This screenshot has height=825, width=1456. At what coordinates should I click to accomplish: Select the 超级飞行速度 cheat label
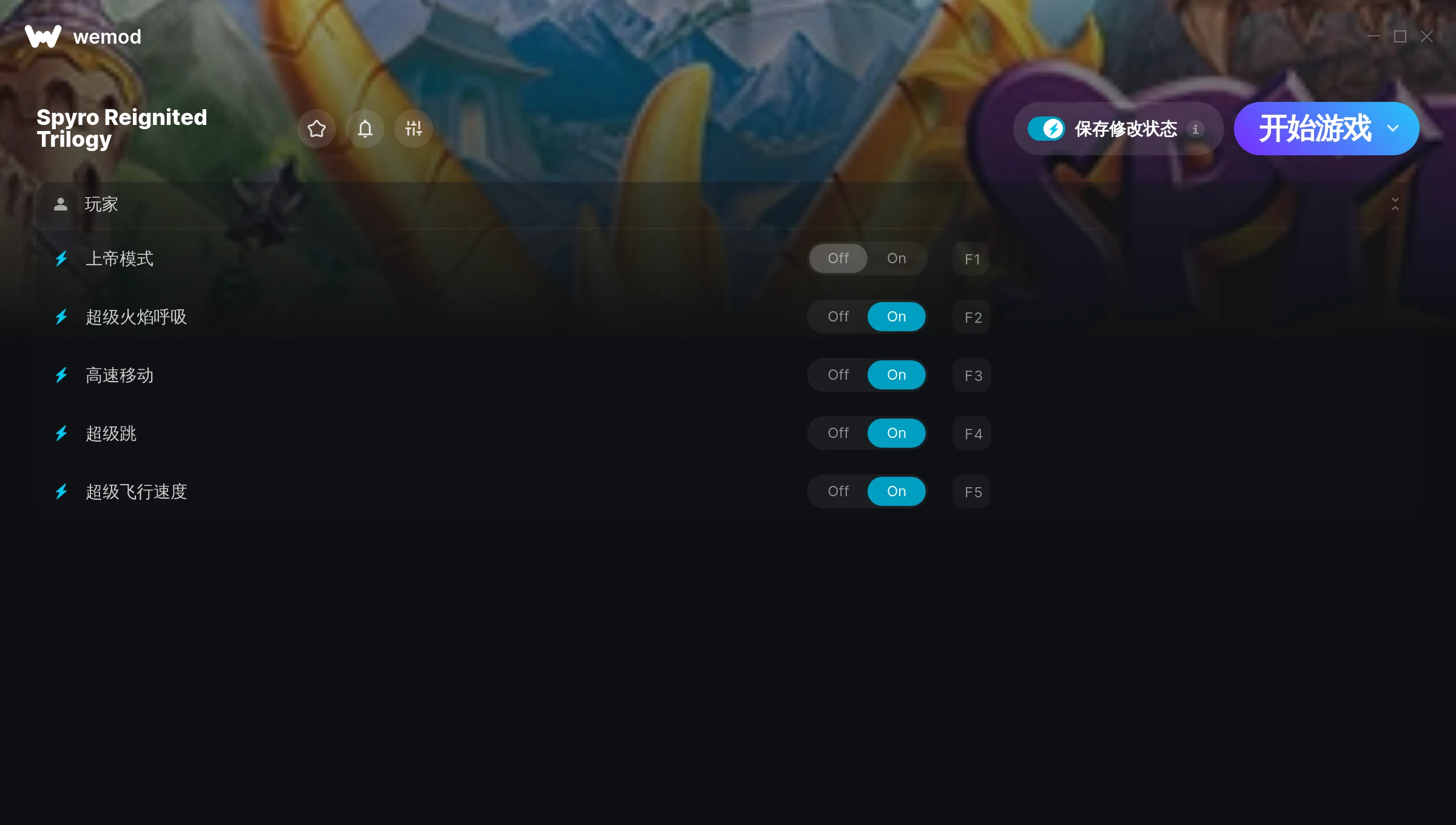pos(136,492)
